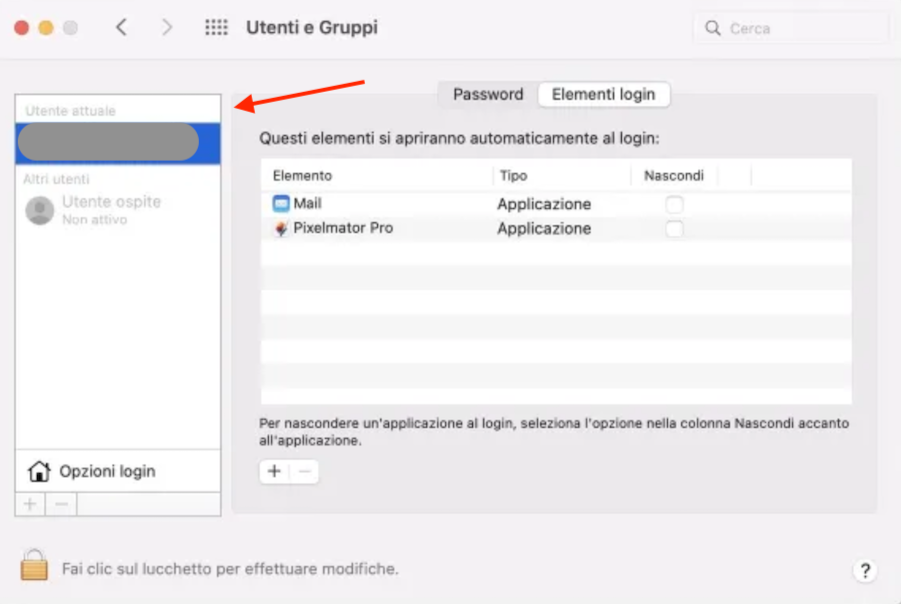Enable Nascondi for Pixelmator Pro

click(x=674, y=228)
